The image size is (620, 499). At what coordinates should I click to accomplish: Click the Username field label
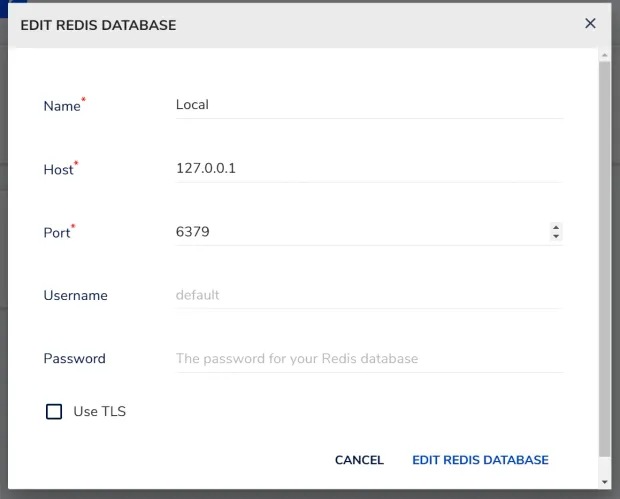[75, 296]
